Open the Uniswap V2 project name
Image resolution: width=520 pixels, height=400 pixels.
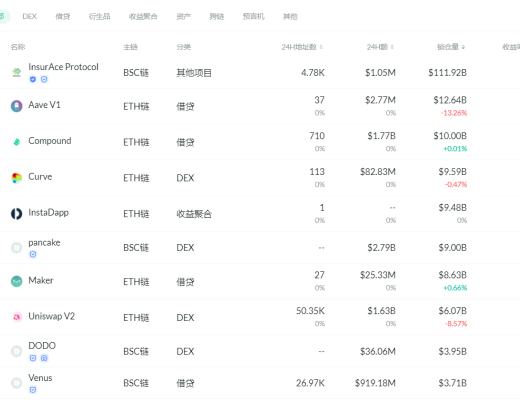[x=51, y=316]
